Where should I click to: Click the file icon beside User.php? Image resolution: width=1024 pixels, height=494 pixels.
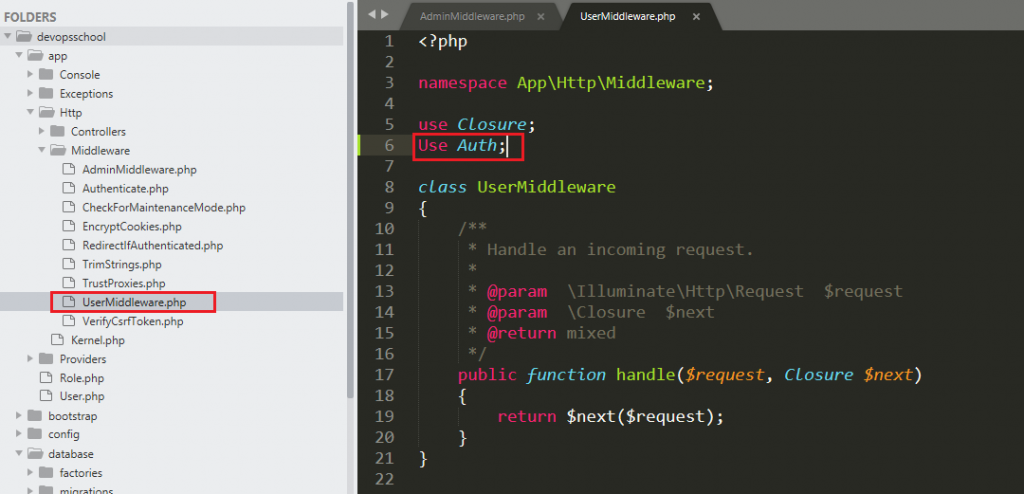tap(43, 397)
